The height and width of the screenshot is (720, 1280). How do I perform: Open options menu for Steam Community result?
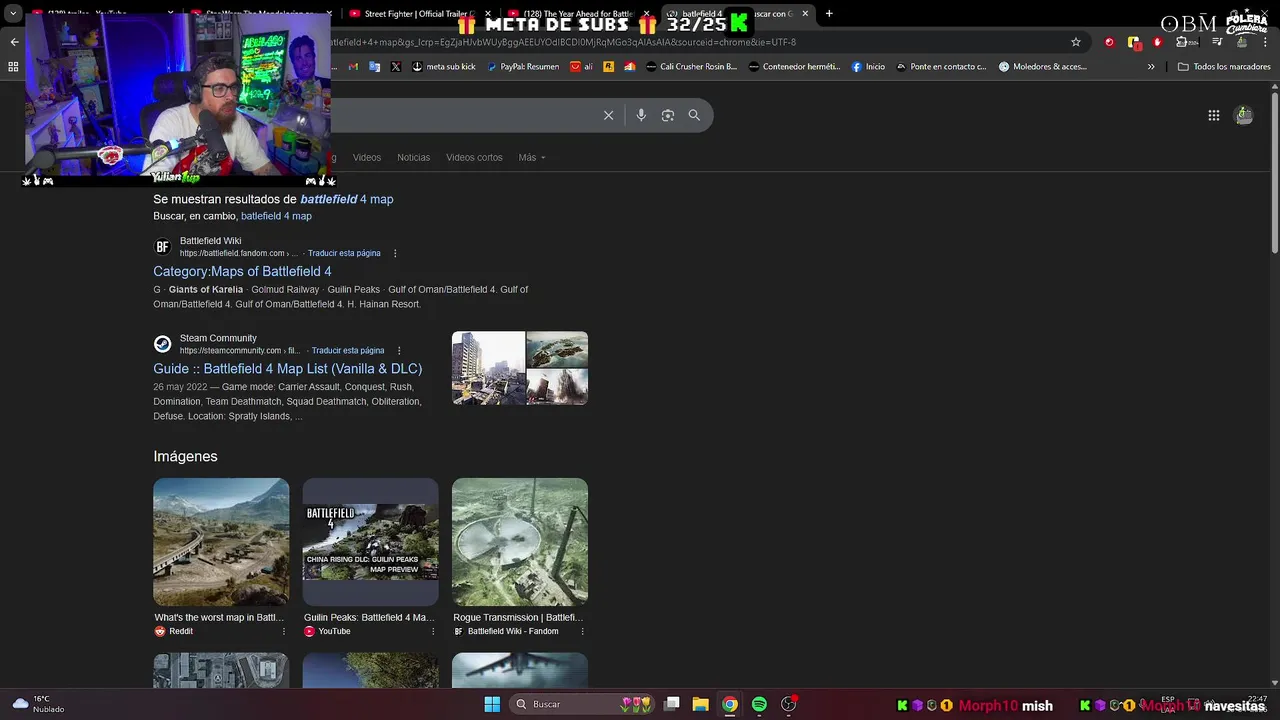point(399,351)
